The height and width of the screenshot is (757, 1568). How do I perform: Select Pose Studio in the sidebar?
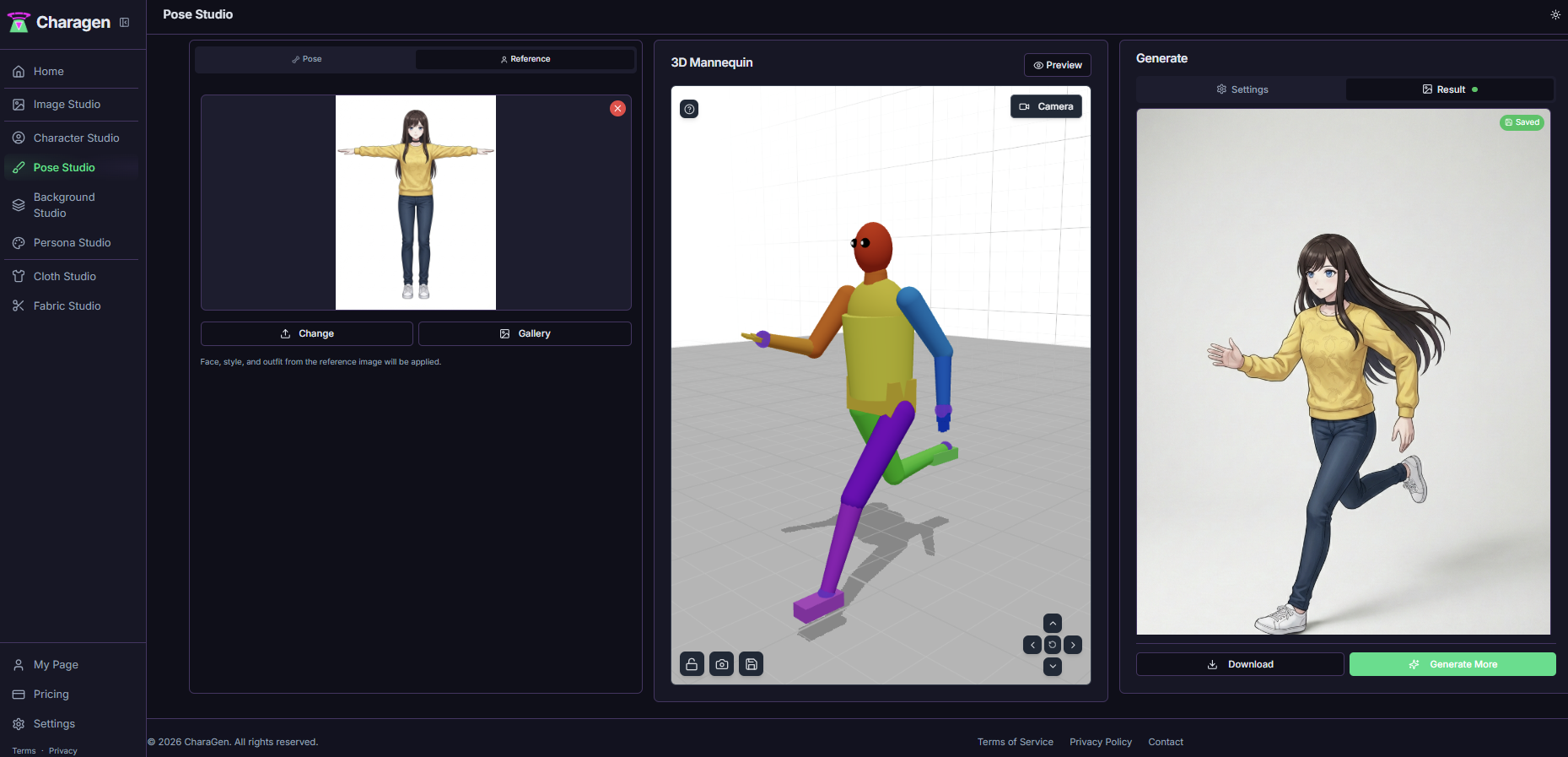pos(71,167)
